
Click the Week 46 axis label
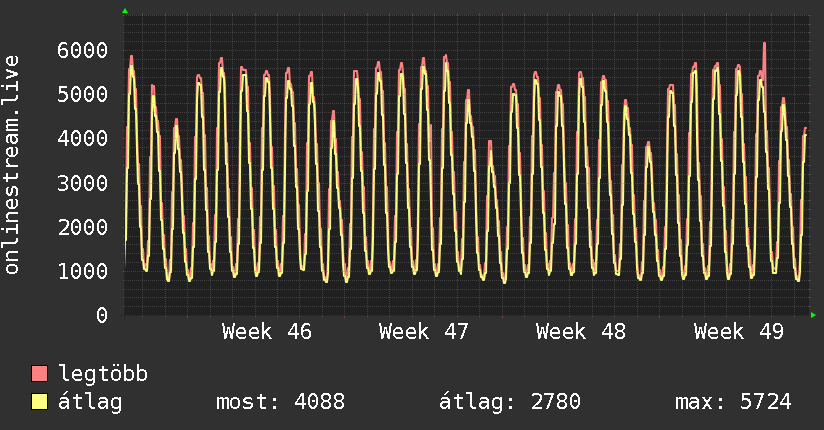[266, 332]
